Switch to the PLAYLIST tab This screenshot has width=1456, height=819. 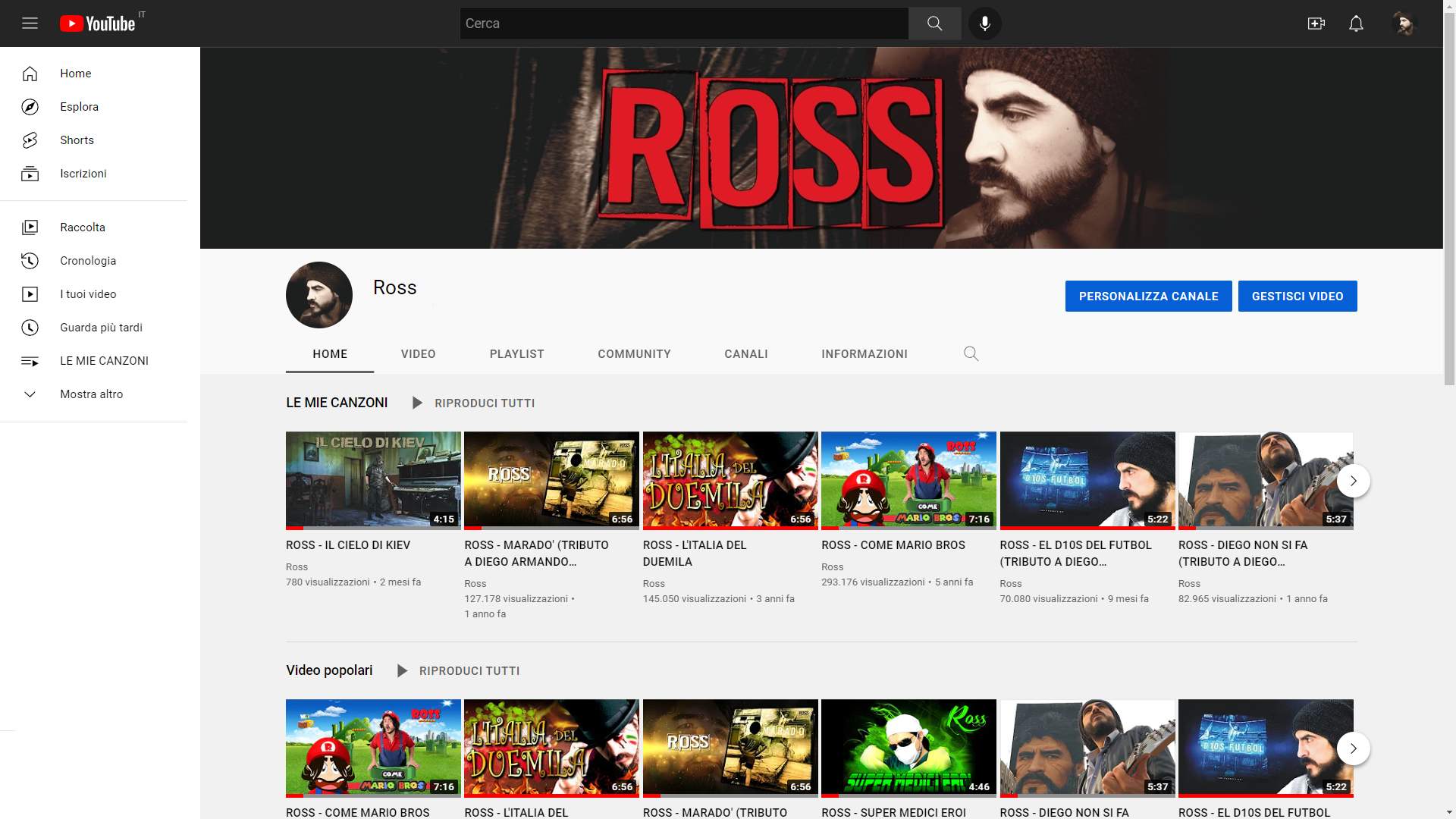click(x=516, y=354)
